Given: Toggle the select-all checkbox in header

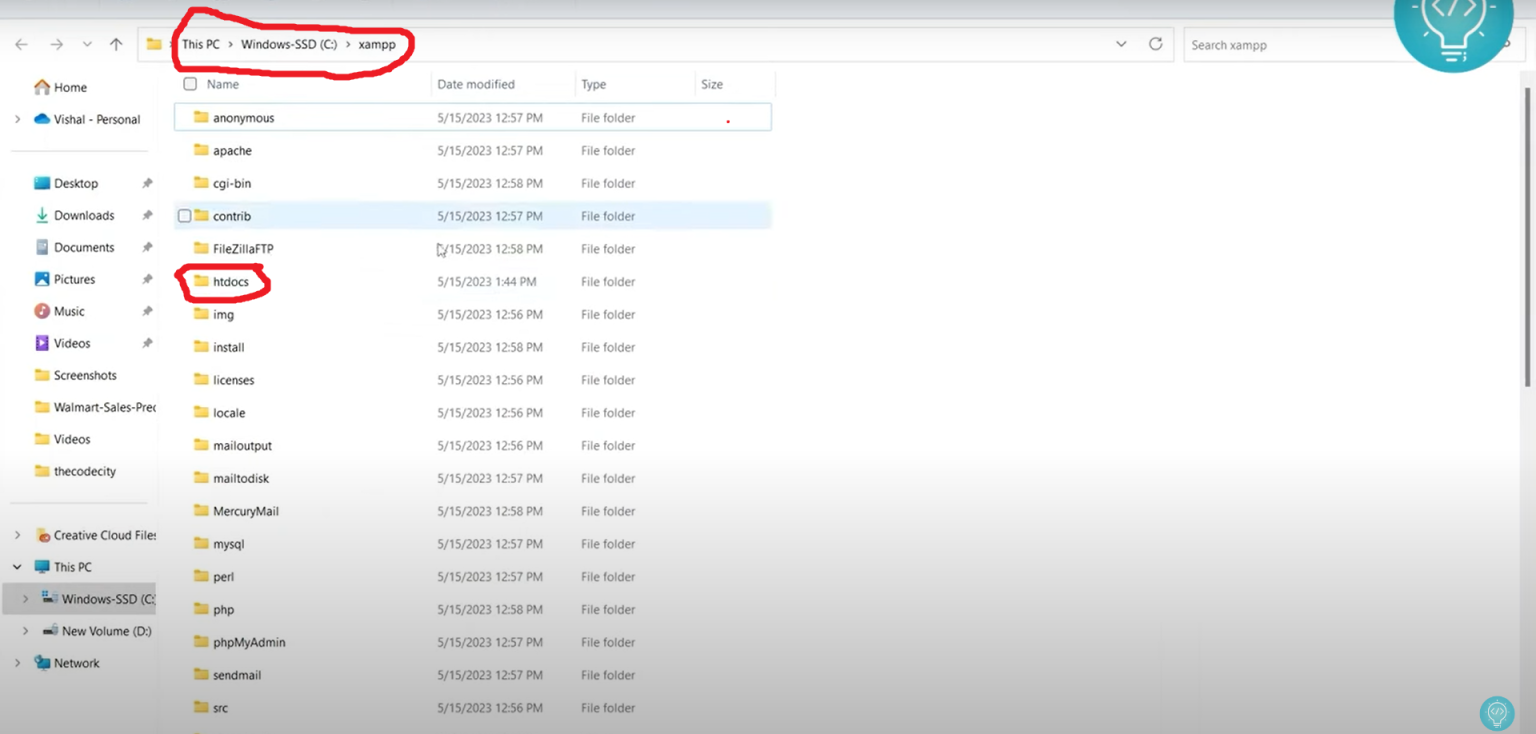Looking at the screenshot, I should pyautogui.click(x=190, y=84).
